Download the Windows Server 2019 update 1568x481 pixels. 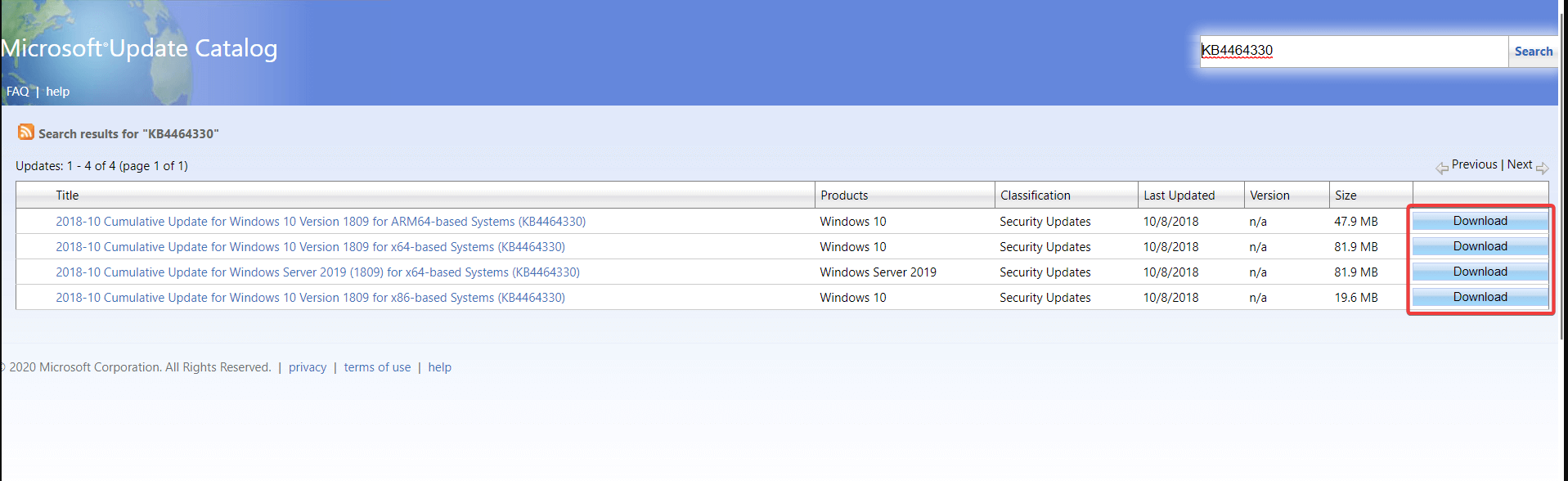pos(1480,272)
